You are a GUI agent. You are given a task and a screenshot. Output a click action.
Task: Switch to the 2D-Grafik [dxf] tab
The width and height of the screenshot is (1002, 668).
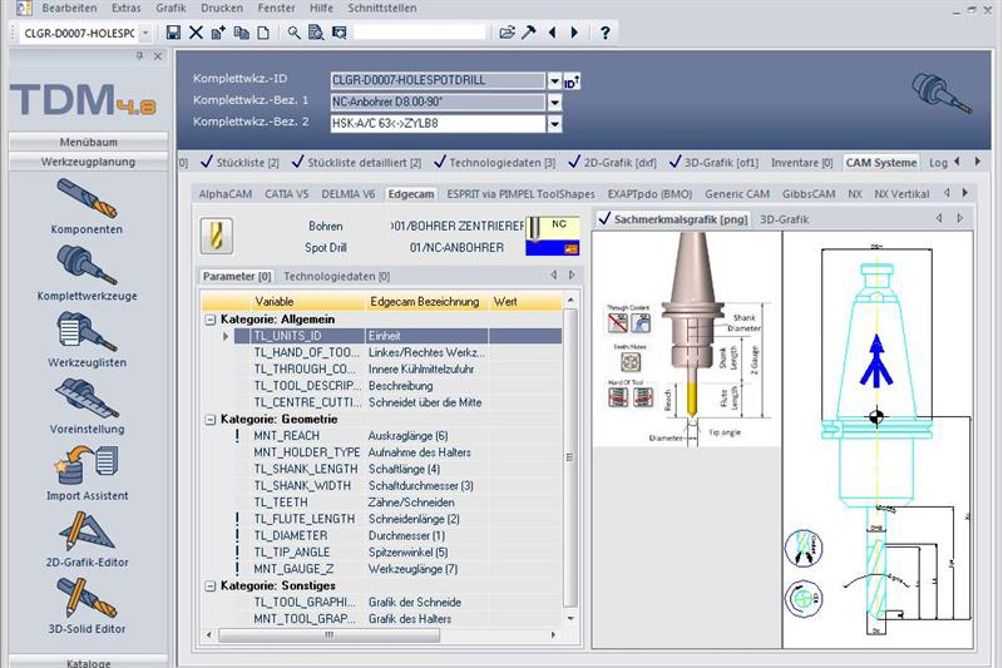tap(612, 162)
